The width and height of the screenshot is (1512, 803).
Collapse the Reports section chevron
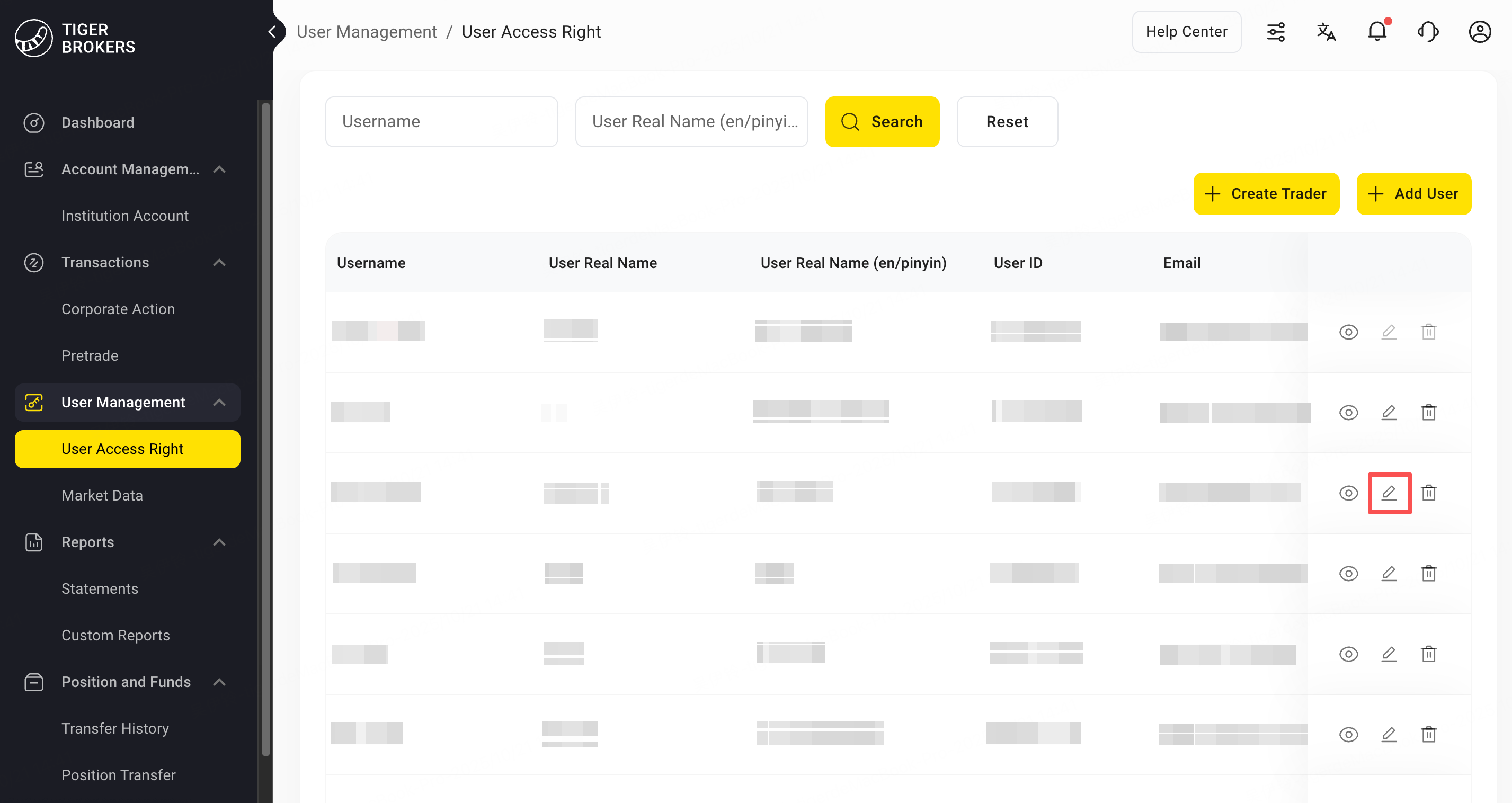219,542
